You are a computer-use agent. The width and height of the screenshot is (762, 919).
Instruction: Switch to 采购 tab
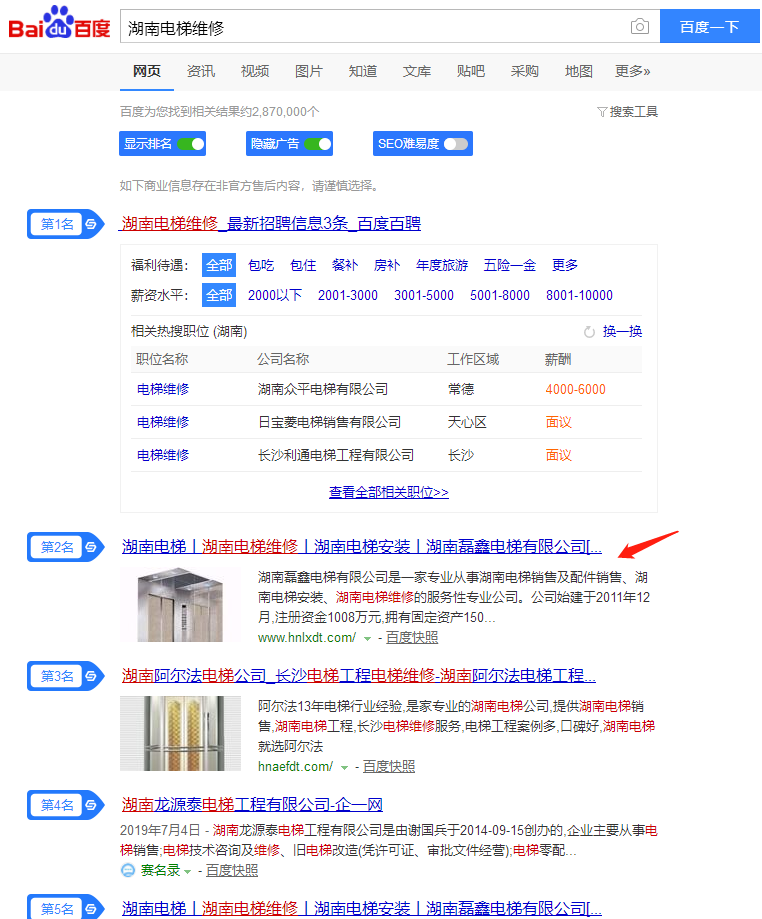[525, 72]
